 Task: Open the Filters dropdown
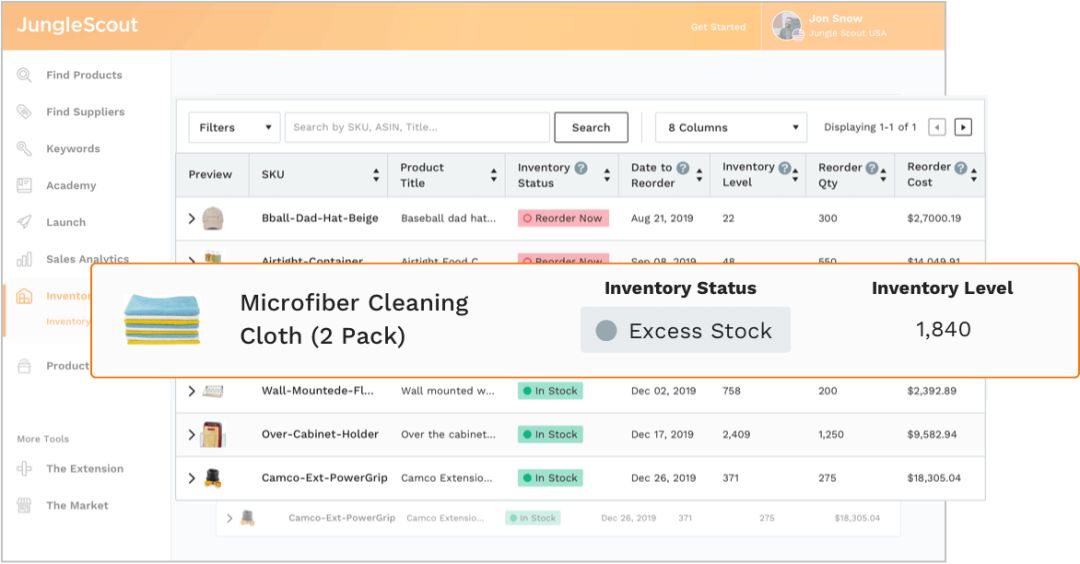click(x=234, y=128)
